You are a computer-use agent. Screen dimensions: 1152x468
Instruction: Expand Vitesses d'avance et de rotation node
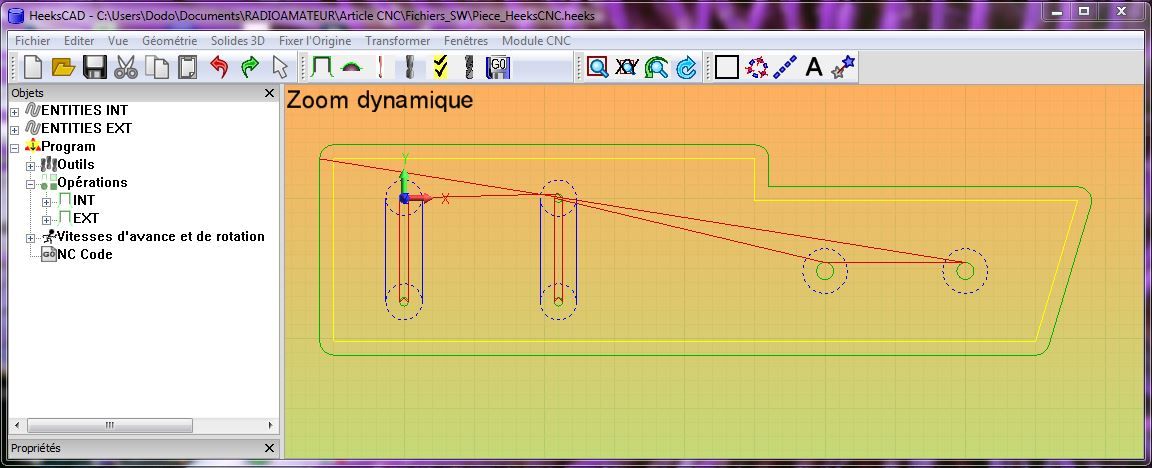click(x=31, y=238)
